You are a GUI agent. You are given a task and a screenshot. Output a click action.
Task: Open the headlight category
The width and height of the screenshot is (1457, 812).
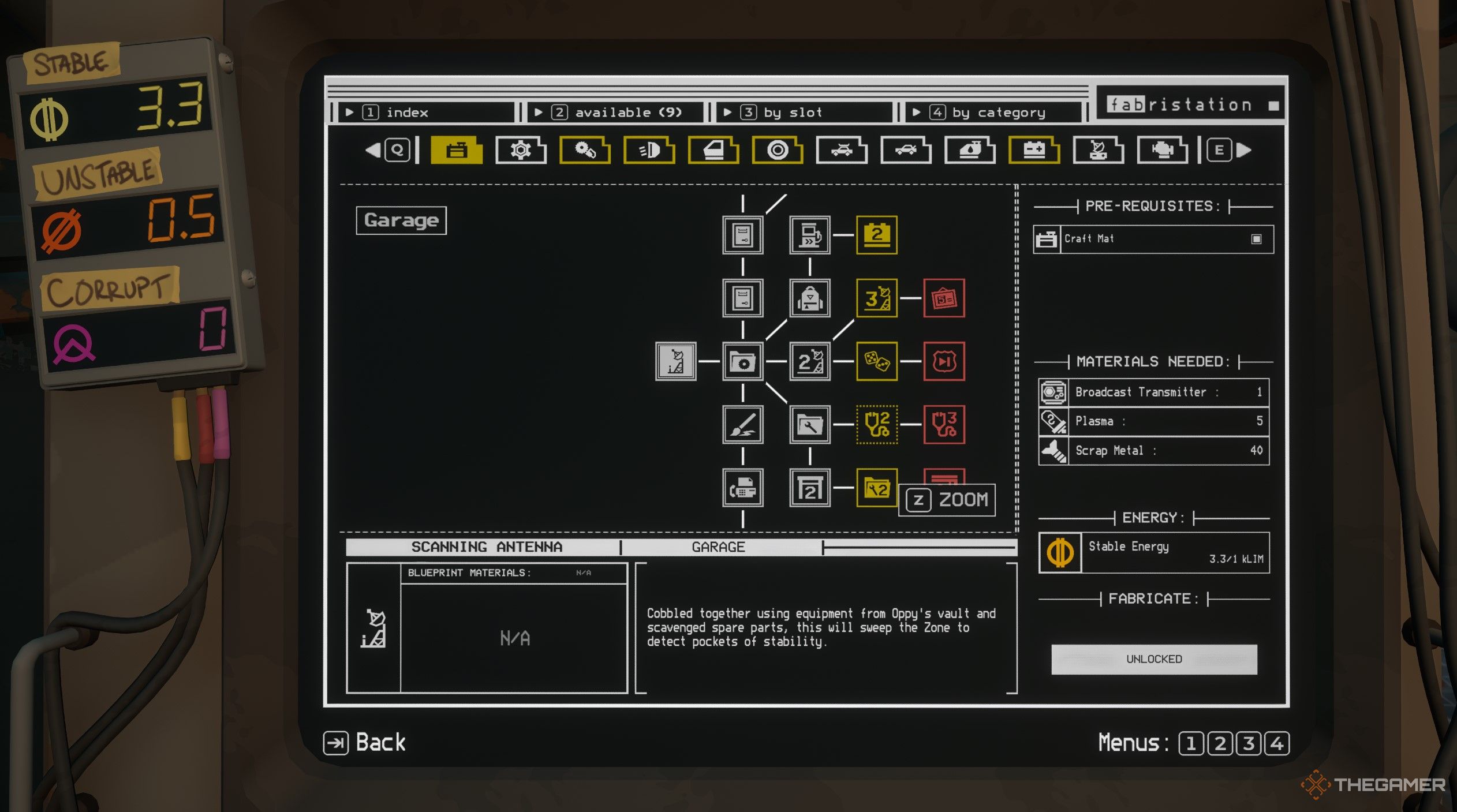coord(649,150)
